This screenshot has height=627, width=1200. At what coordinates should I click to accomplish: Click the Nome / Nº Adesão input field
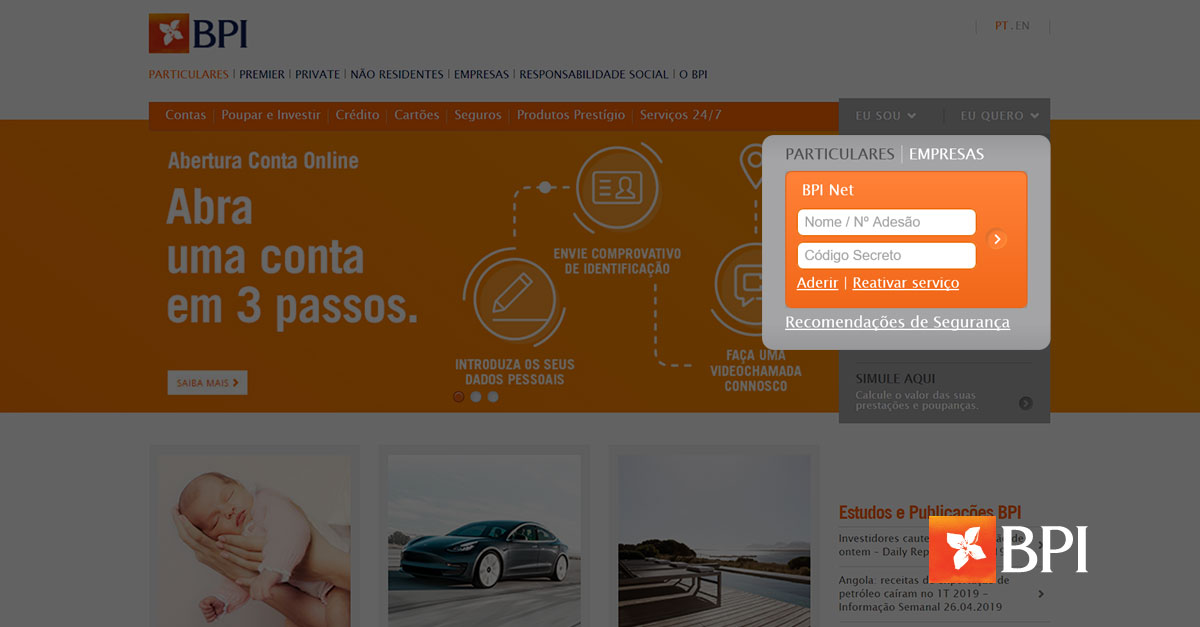(885, 221)
